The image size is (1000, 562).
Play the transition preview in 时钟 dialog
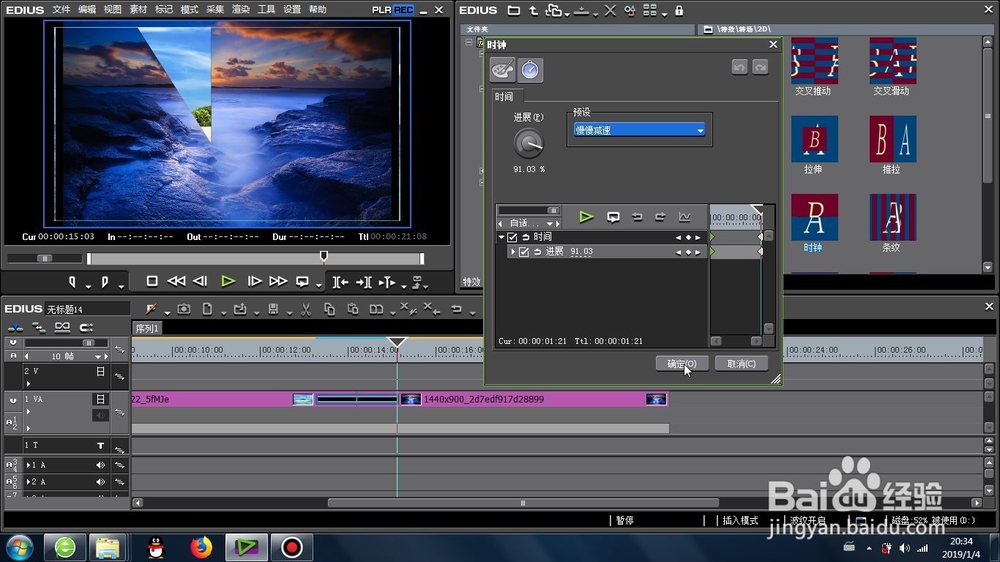tap(586, 217)
